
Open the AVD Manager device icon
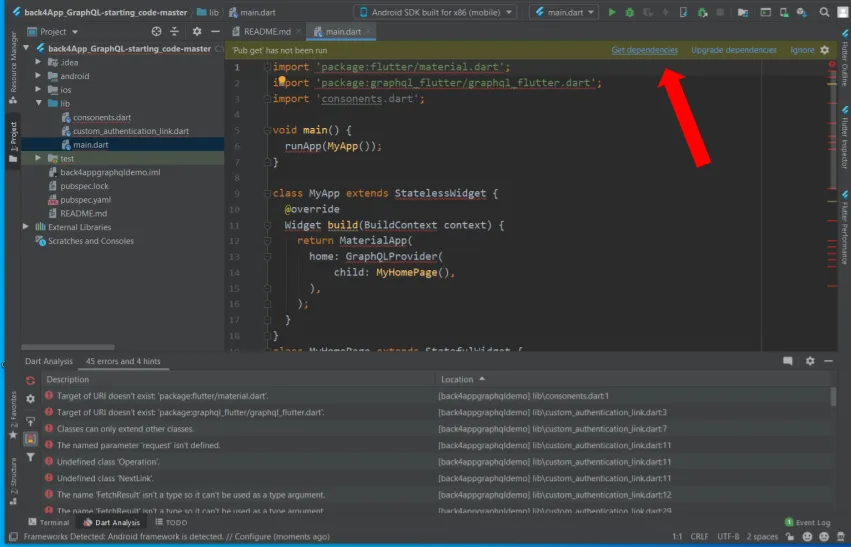(784, 12)
